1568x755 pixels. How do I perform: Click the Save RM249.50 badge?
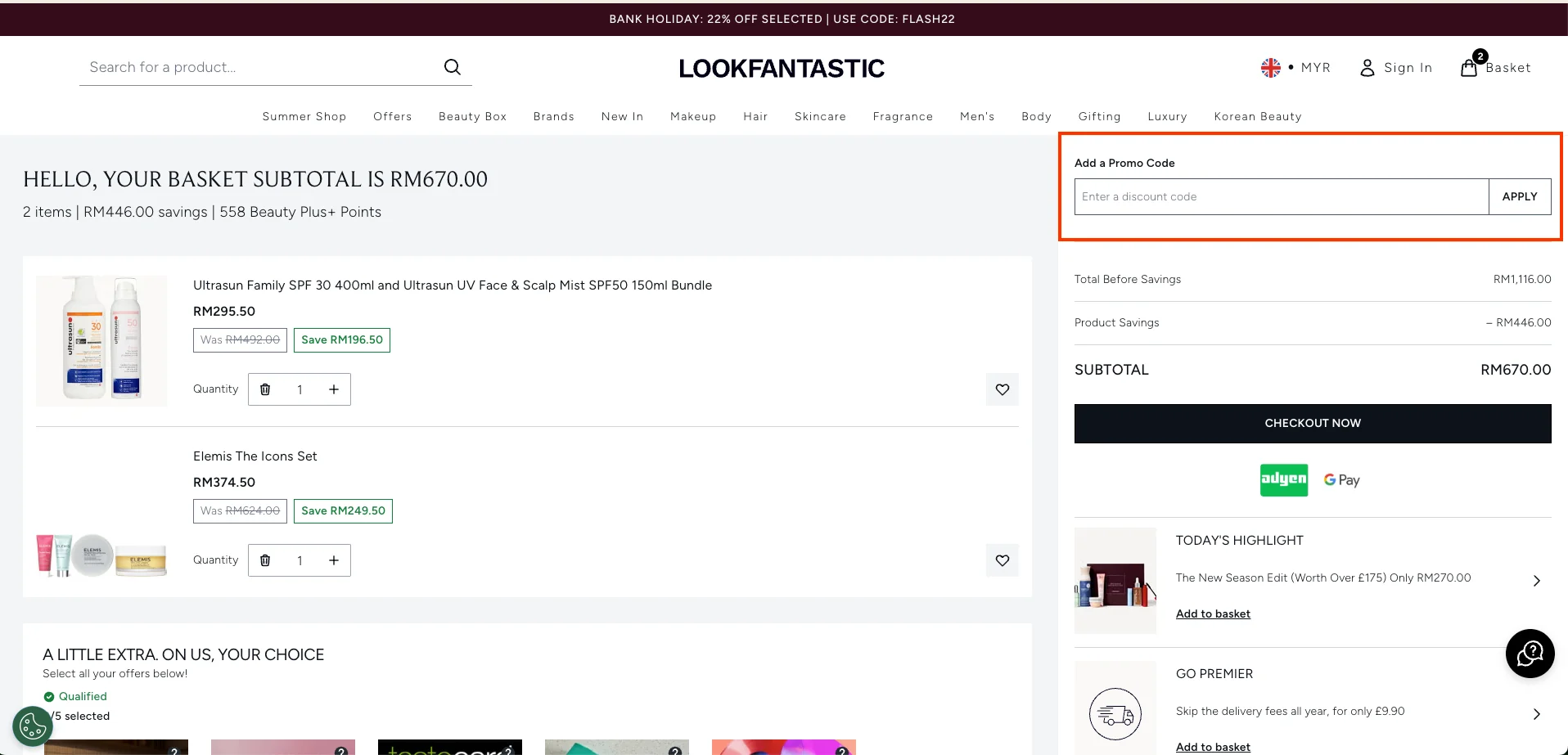pos(343,511)
